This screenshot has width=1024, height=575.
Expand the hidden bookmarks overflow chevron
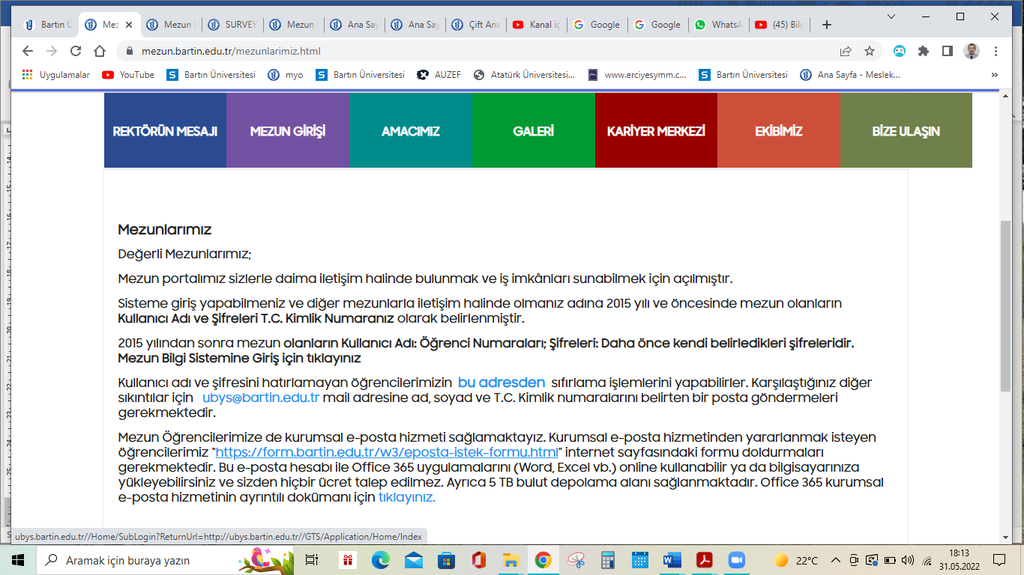click(995, 75)
